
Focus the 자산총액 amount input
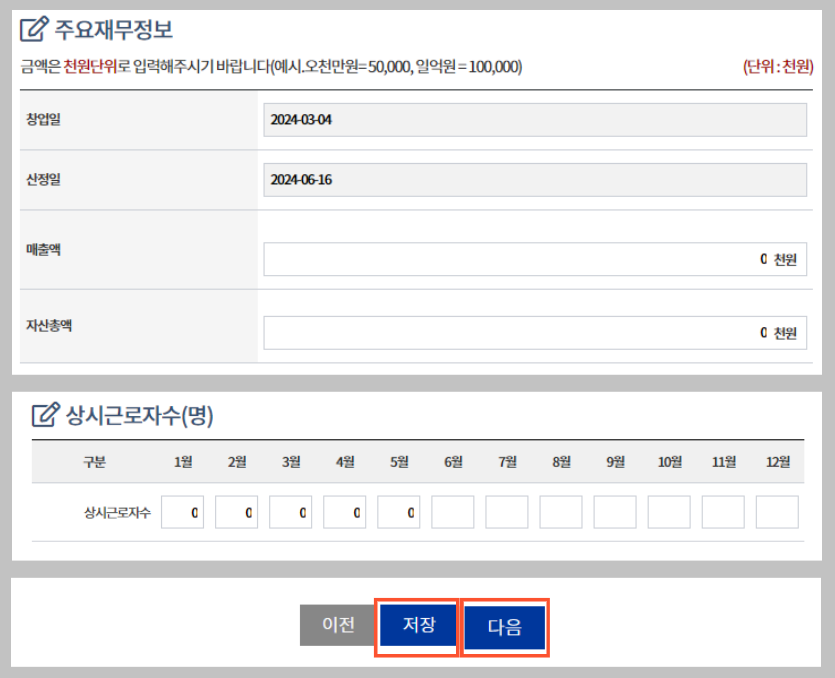[535, 333]
